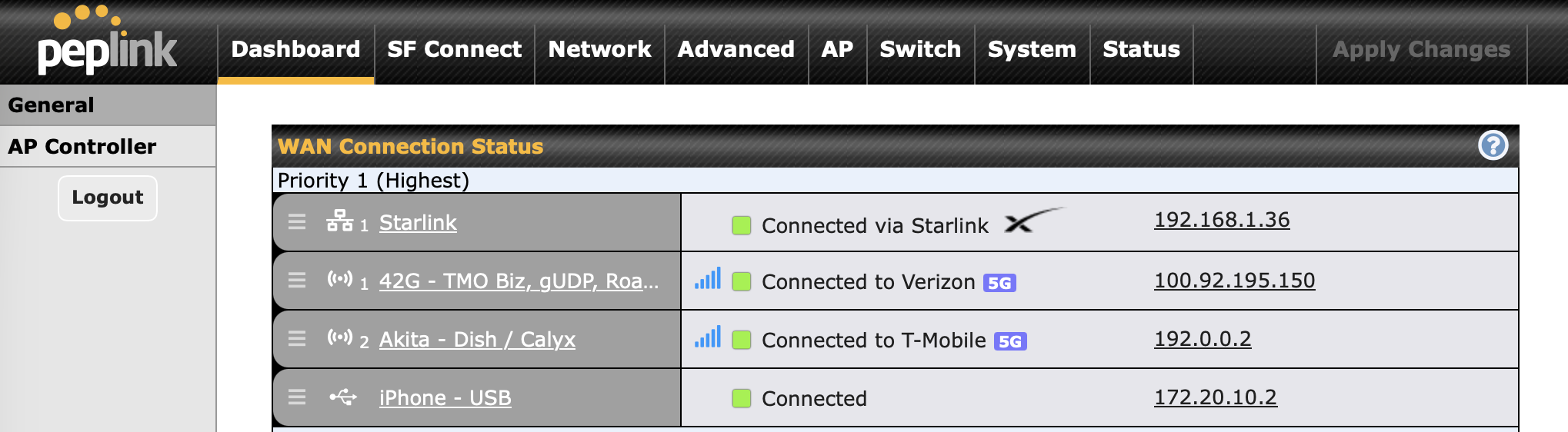The image size is (1568, 432).
Task: Go to the System tab
Action: tap(1032, 49)
